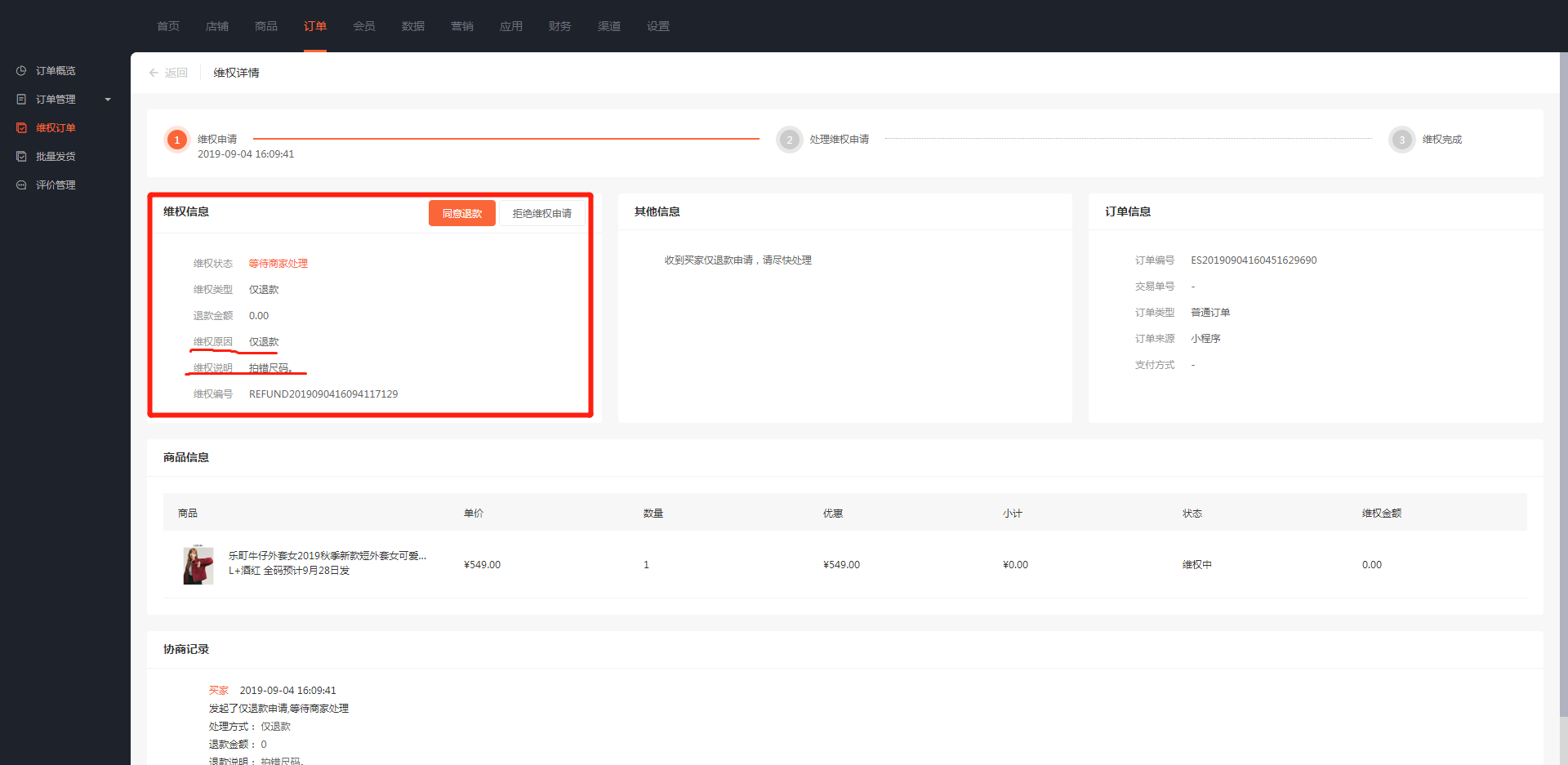1568x765 pixels.
Task: Click the message 收到买家仅退款申请，请尽快处理
Action: click(737, 260)
